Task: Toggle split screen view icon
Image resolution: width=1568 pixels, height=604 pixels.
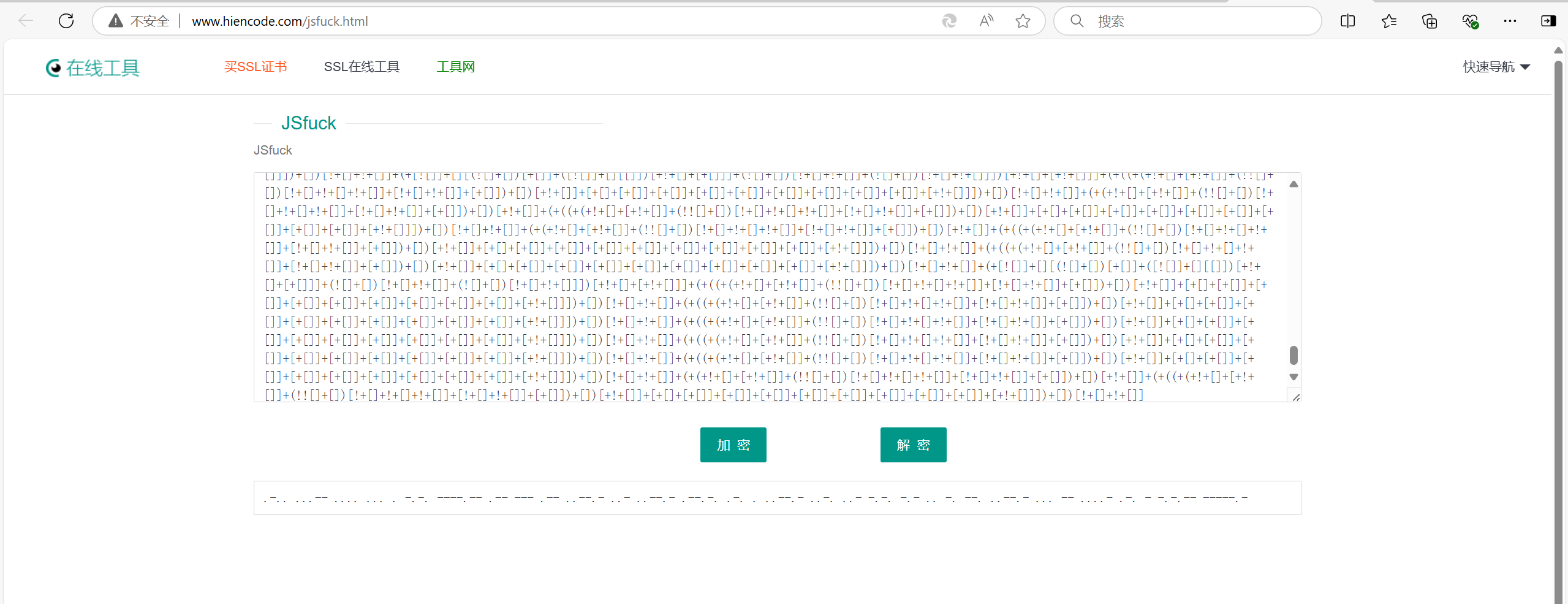Action: click(1347, 21)
